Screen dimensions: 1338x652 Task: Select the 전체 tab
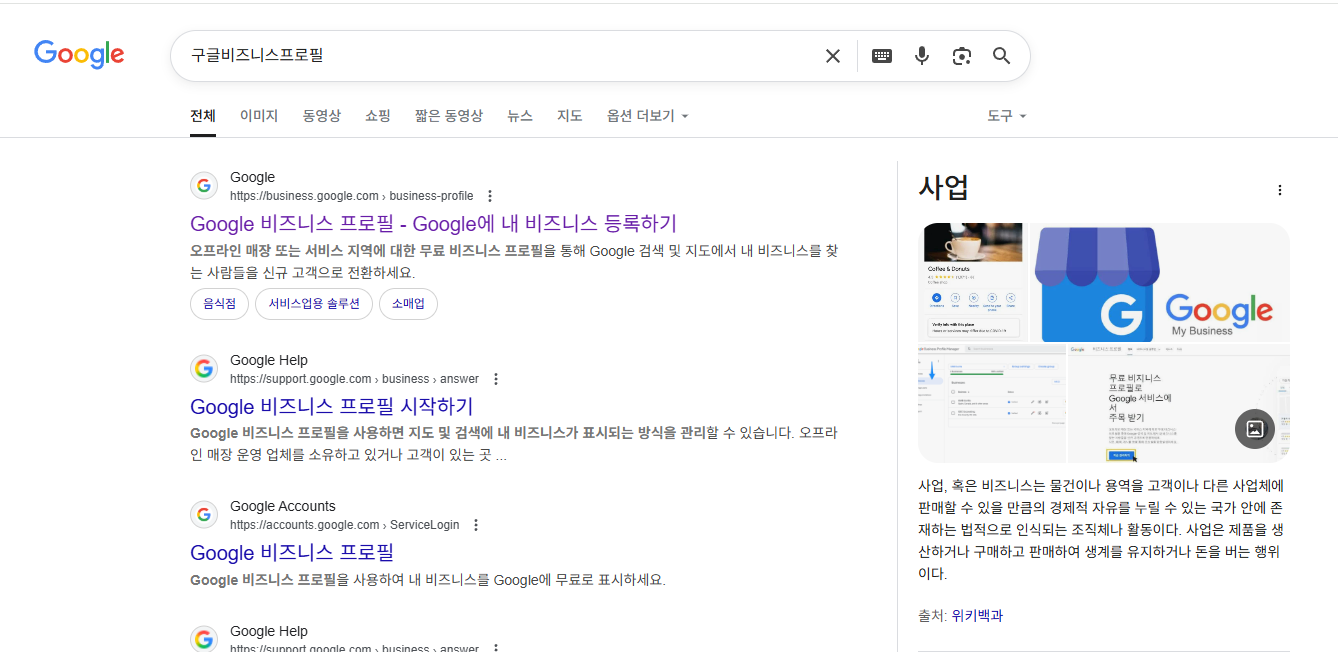pyautogui.click(x=203, y=116)
